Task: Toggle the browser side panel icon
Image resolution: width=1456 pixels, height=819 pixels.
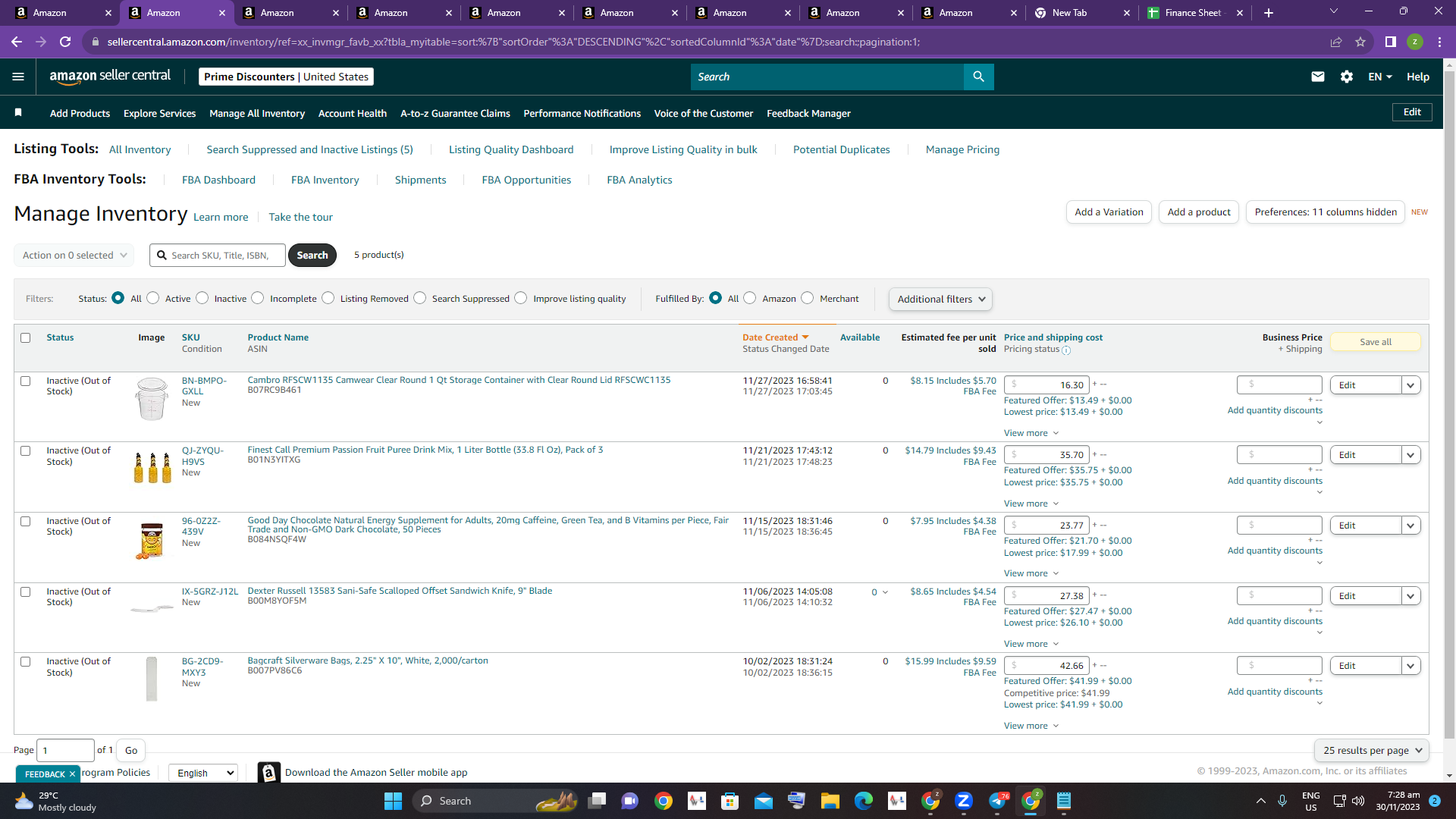Action: [x=1391, y=42]
